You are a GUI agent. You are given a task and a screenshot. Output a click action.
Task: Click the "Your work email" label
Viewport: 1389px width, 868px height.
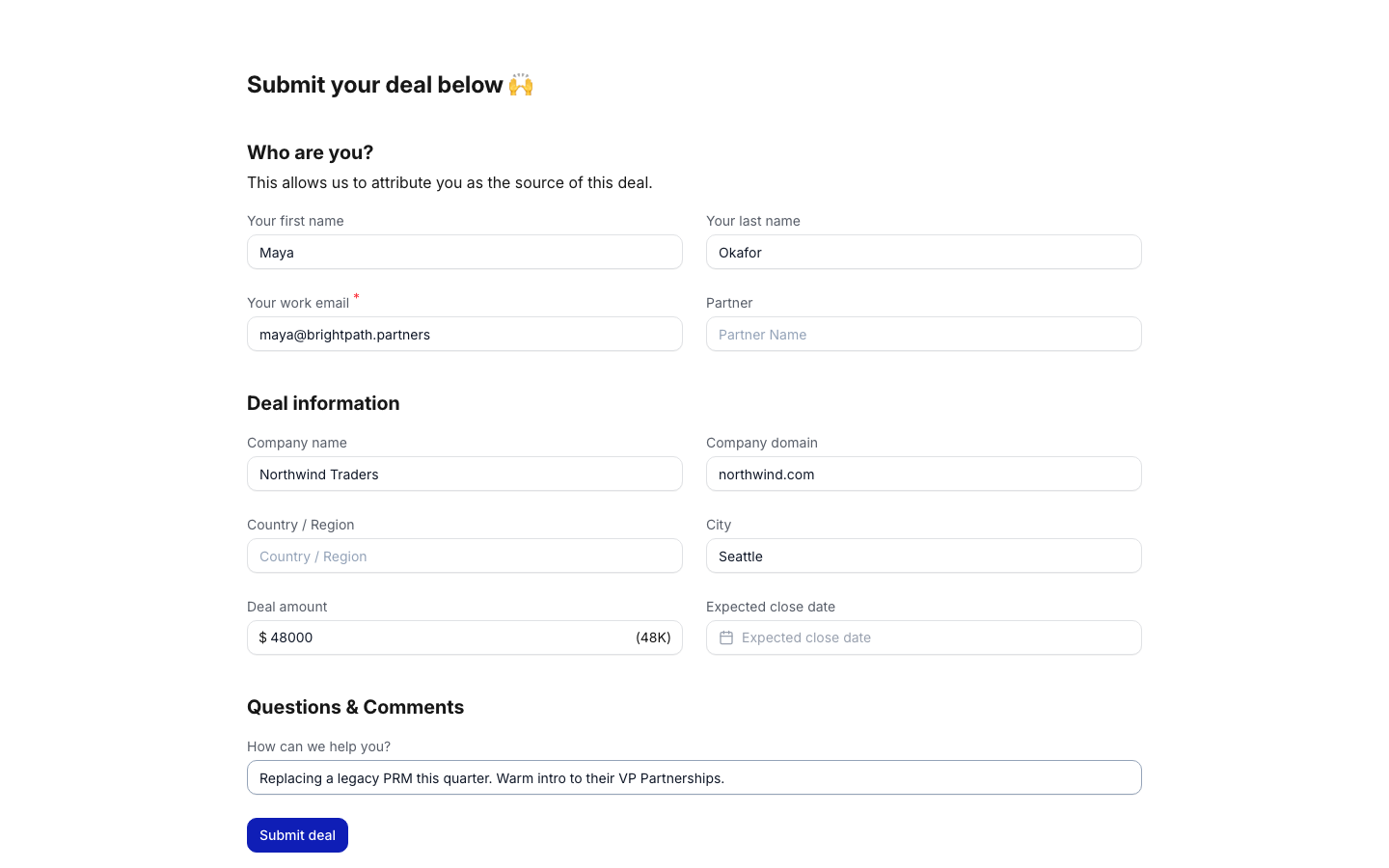tap(298, 303)
